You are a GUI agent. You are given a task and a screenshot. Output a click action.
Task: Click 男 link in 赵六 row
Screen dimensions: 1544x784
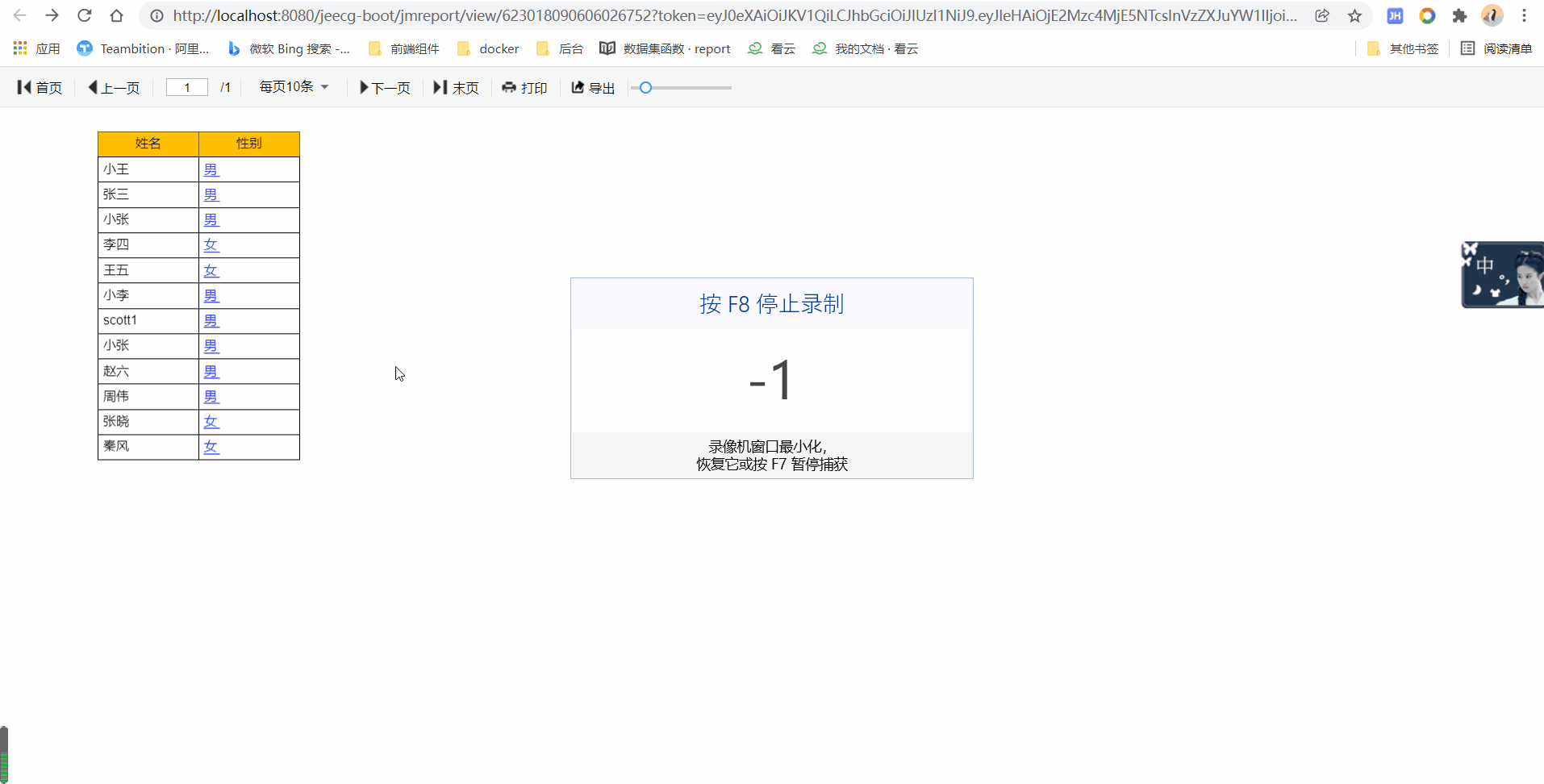click(x=211, y=371)
